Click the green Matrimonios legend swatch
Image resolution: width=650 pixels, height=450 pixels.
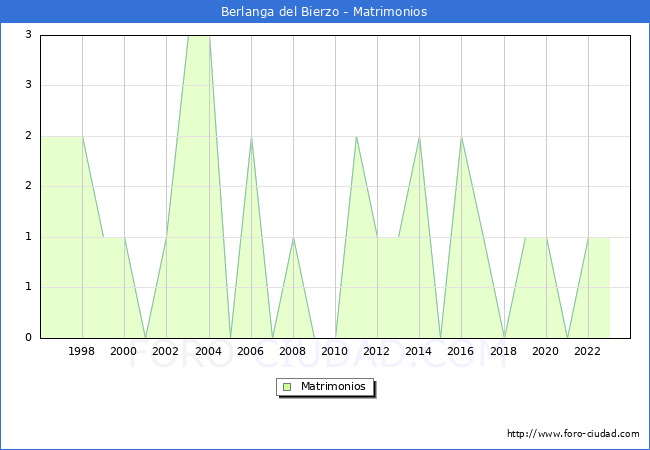coord(287,387)
